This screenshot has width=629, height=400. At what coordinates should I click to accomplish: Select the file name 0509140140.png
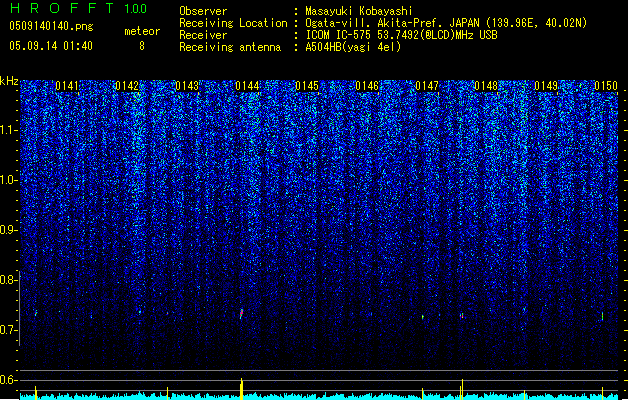click(x=51, y=26)
